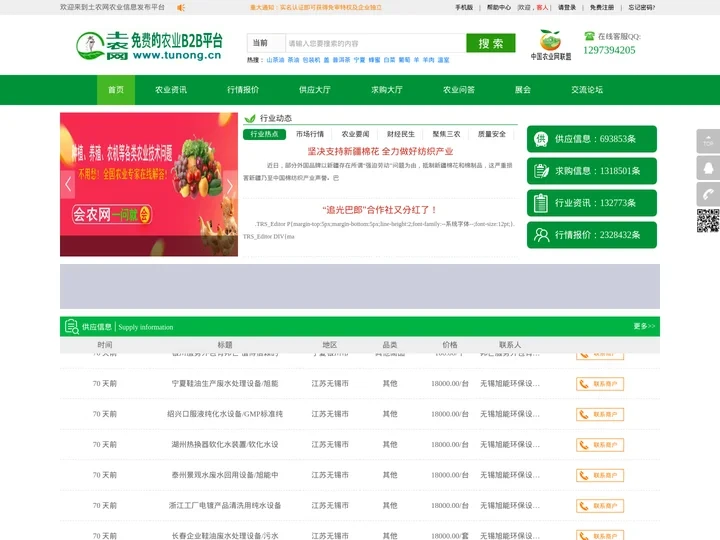
Task: Click the green telephone icon beside 在线客服QQ
Action: point(589,36)
